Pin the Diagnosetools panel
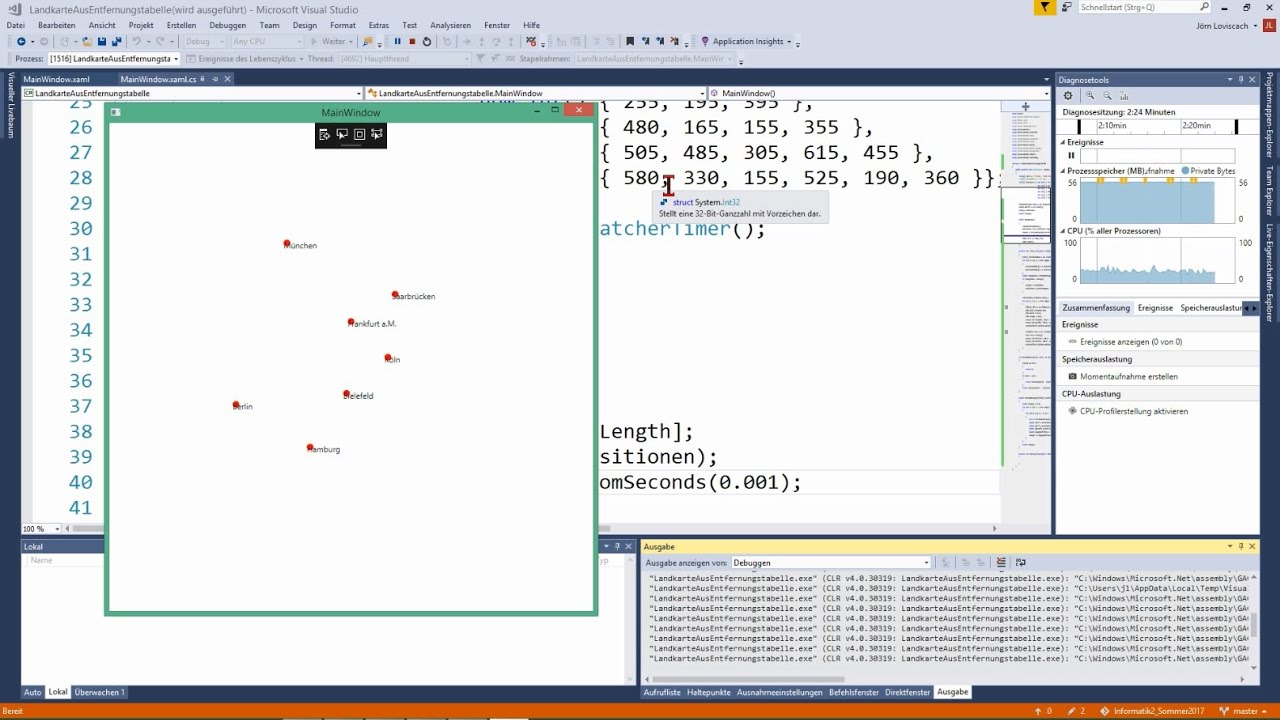 (1241, 80)
